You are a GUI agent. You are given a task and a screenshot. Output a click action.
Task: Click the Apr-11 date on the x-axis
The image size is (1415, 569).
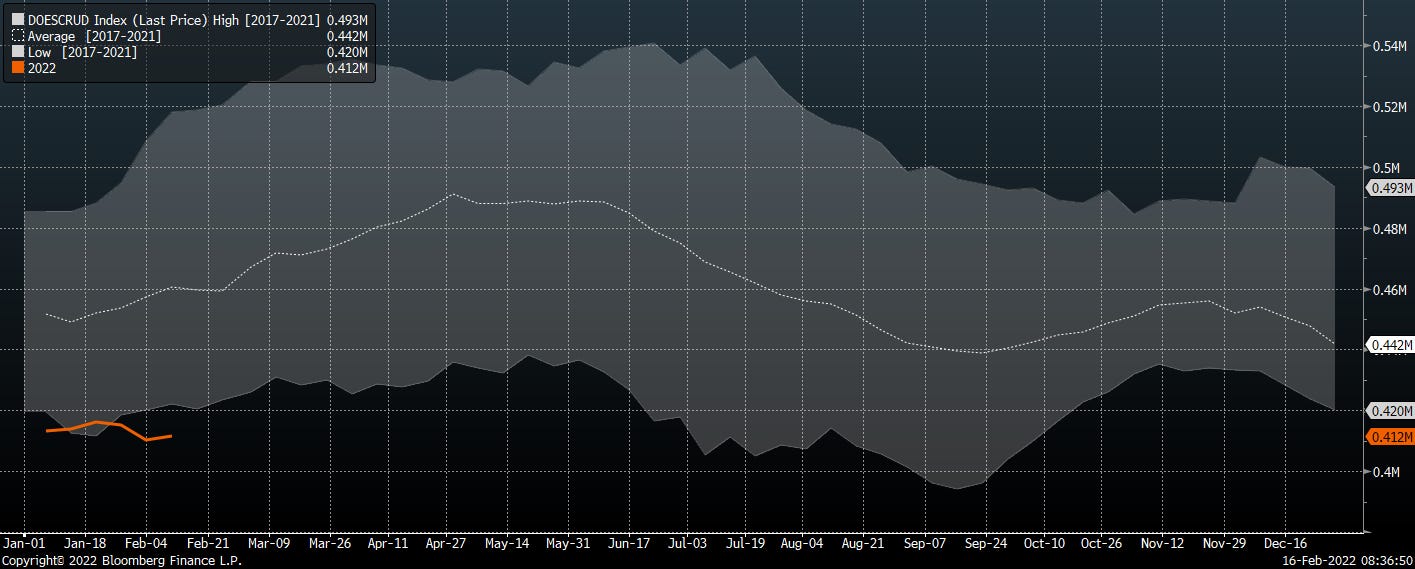tap(387, 543)
